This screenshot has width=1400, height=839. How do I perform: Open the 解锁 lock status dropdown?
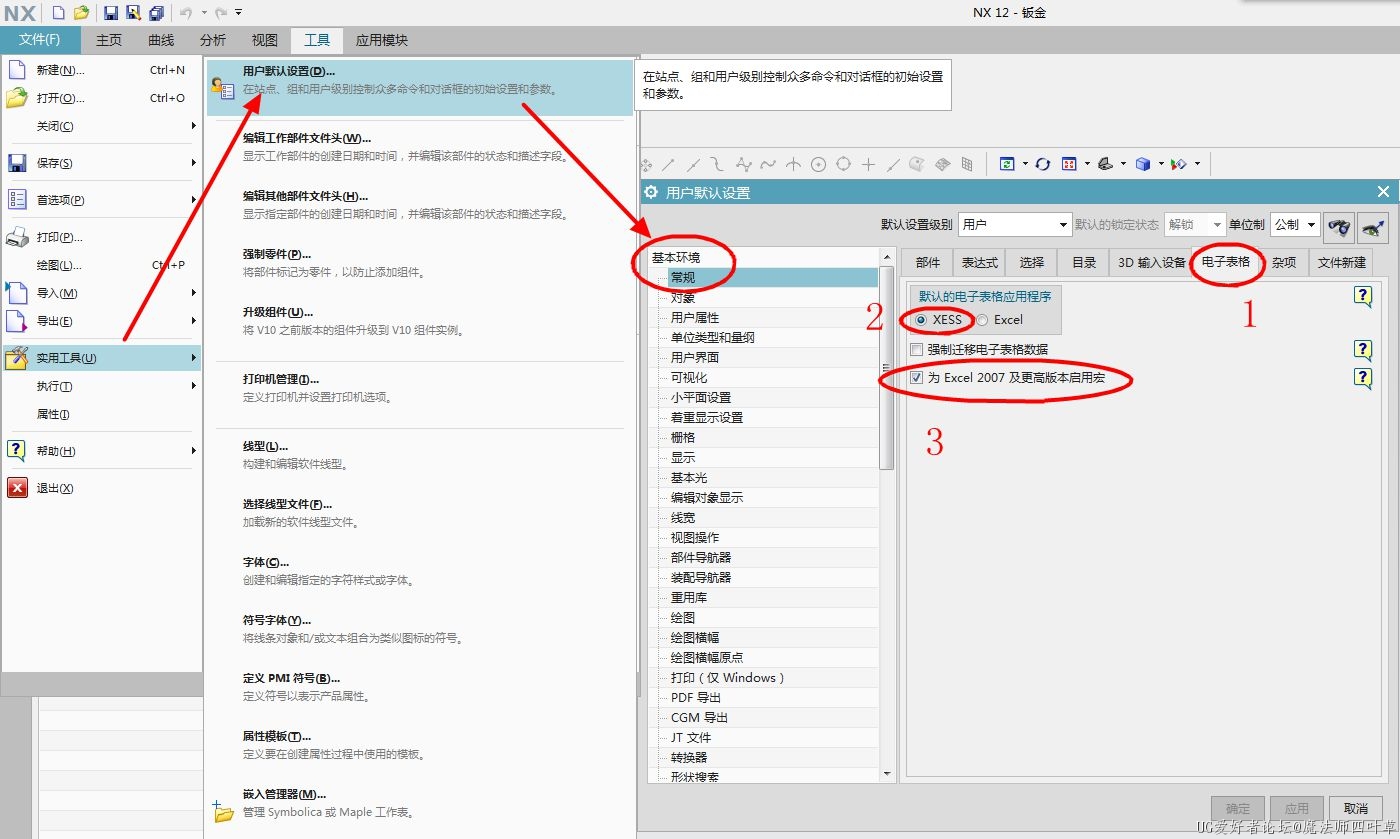(x=1194, y=225)
